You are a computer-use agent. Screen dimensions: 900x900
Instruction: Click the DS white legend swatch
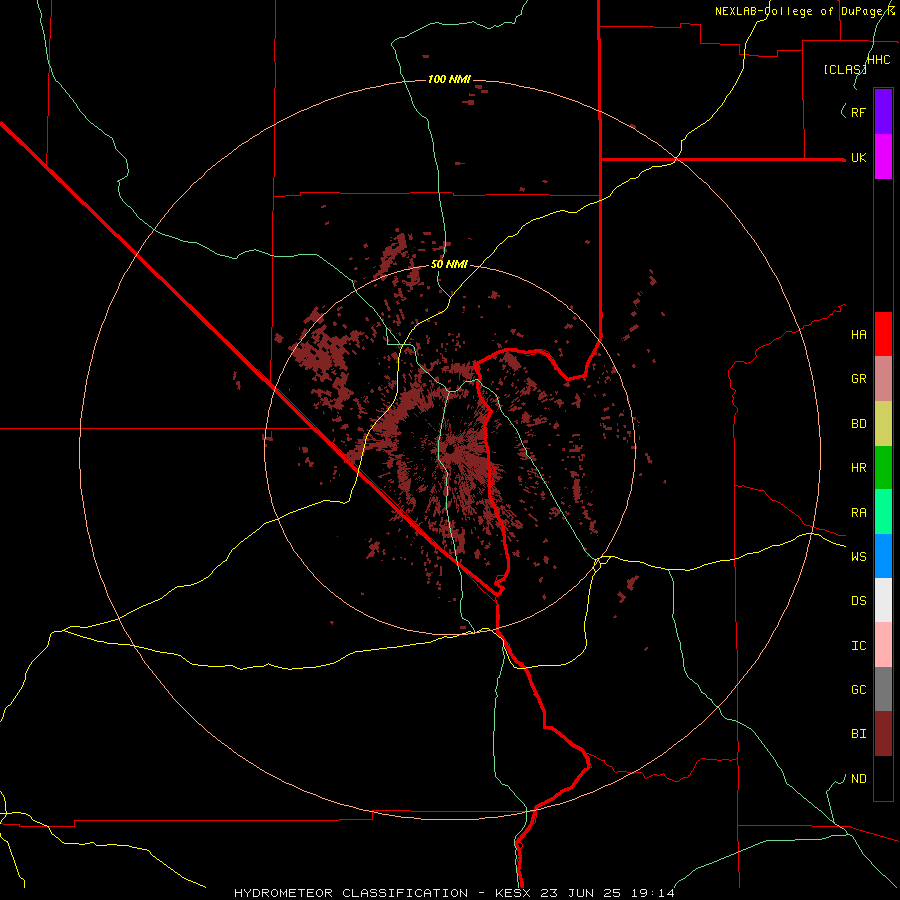(883, 600)
